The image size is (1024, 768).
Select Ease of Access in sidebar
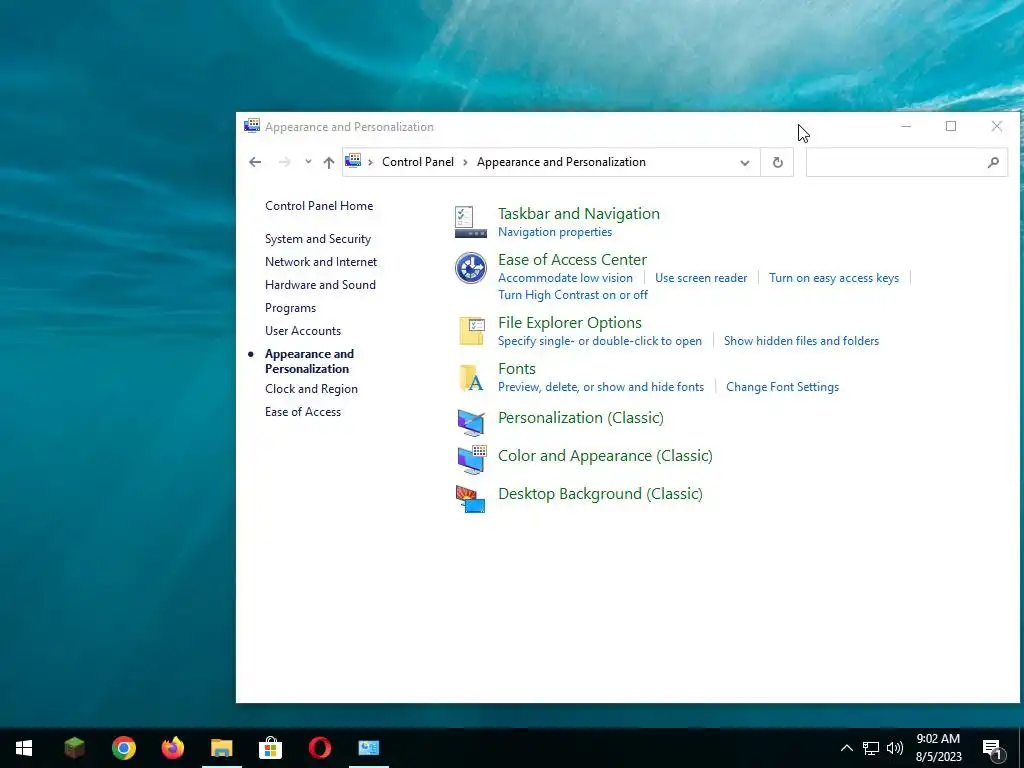coord(303,412)
